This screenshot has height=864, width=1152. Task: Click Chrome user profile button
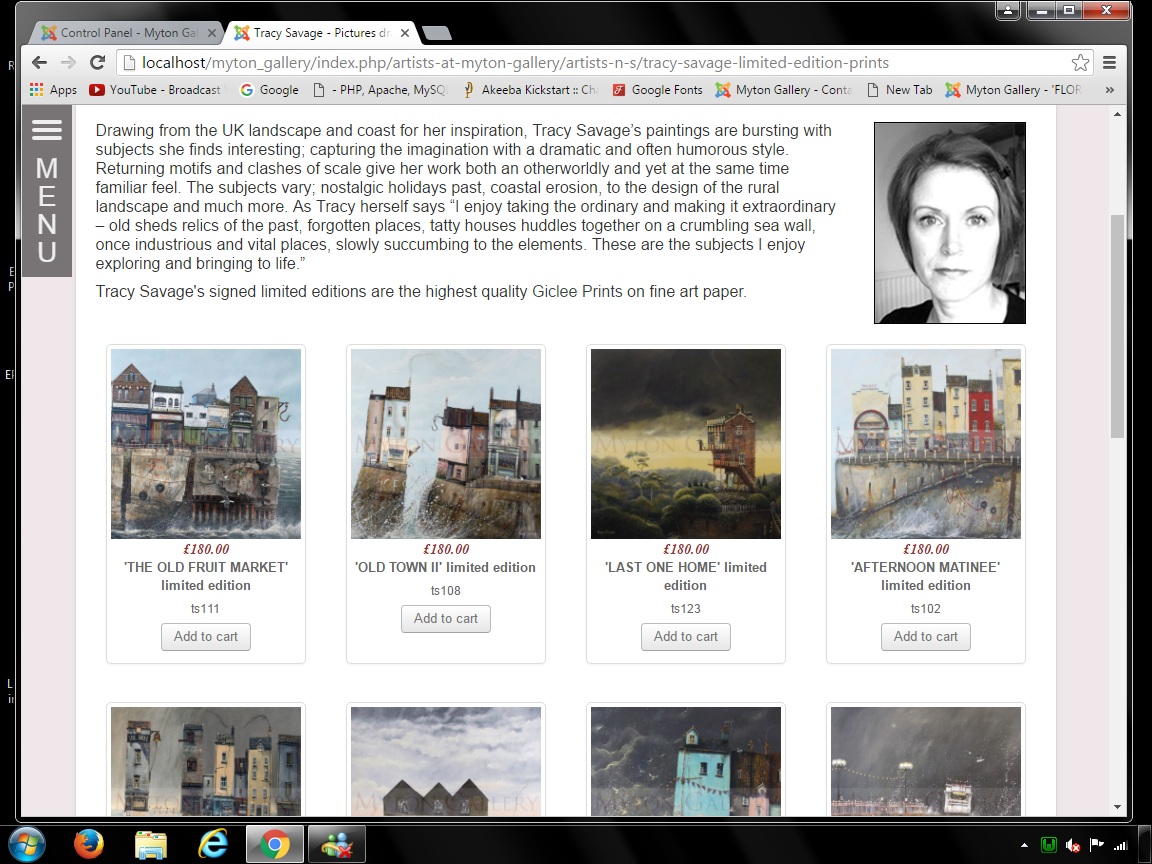click(1008, 10)
